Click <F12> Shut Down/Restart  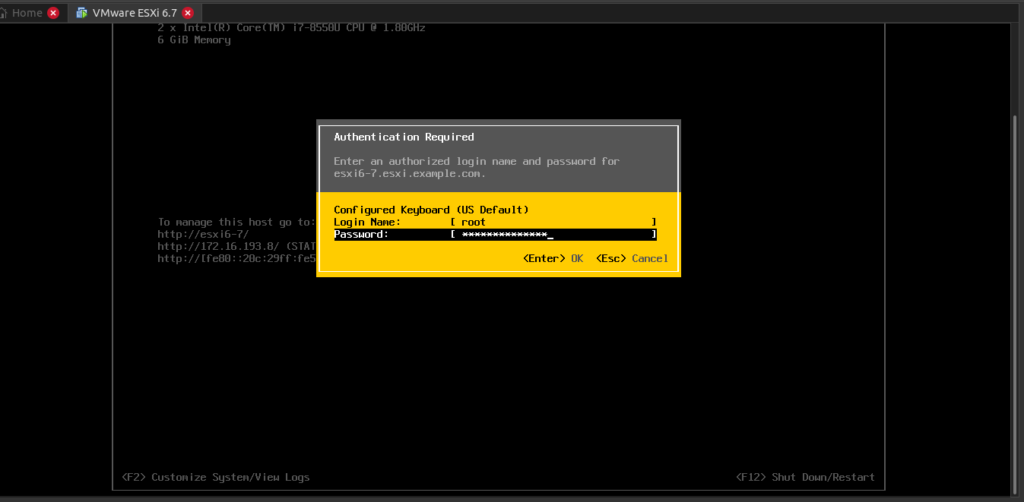click(805, 477)
